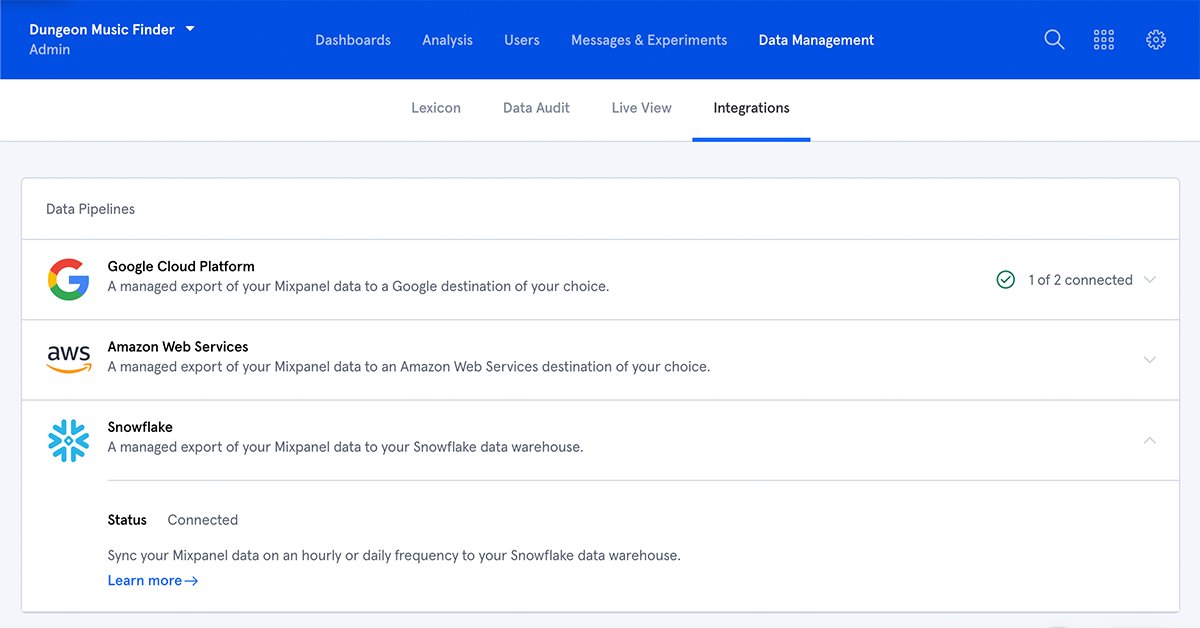Screen dimensions: 1200x628
Task: Switch to the Lexicon tab
Action: 436,107
